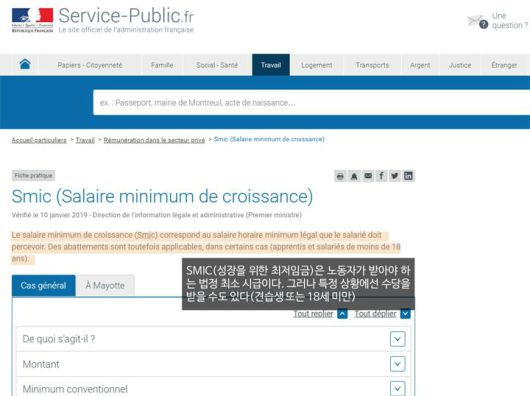
Task: Open the home icon in navigation bar
Action: coord(25,64)
